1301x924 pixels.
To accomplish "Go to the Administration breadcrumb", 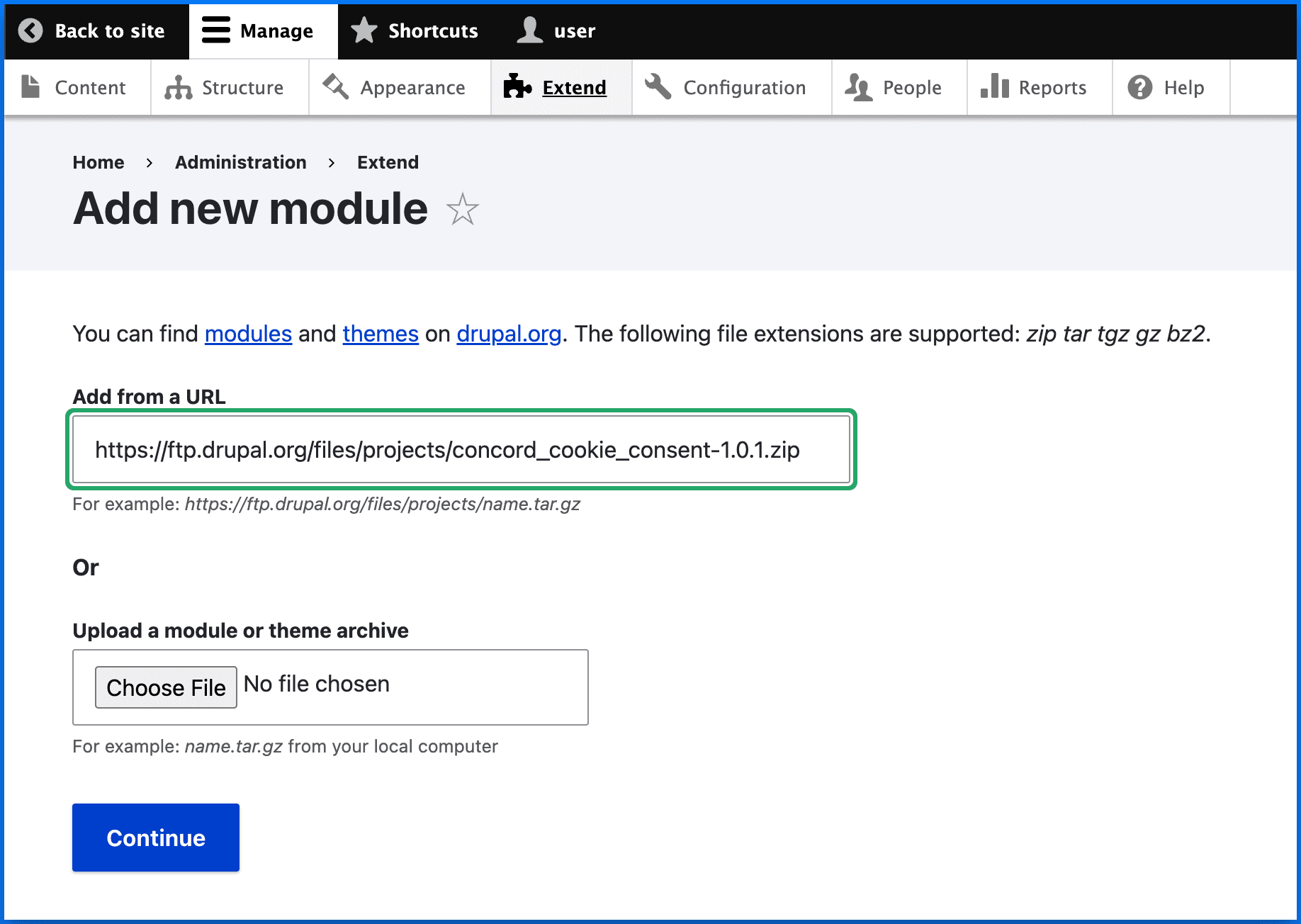I will pyautogui.click(x=240, y=162).
